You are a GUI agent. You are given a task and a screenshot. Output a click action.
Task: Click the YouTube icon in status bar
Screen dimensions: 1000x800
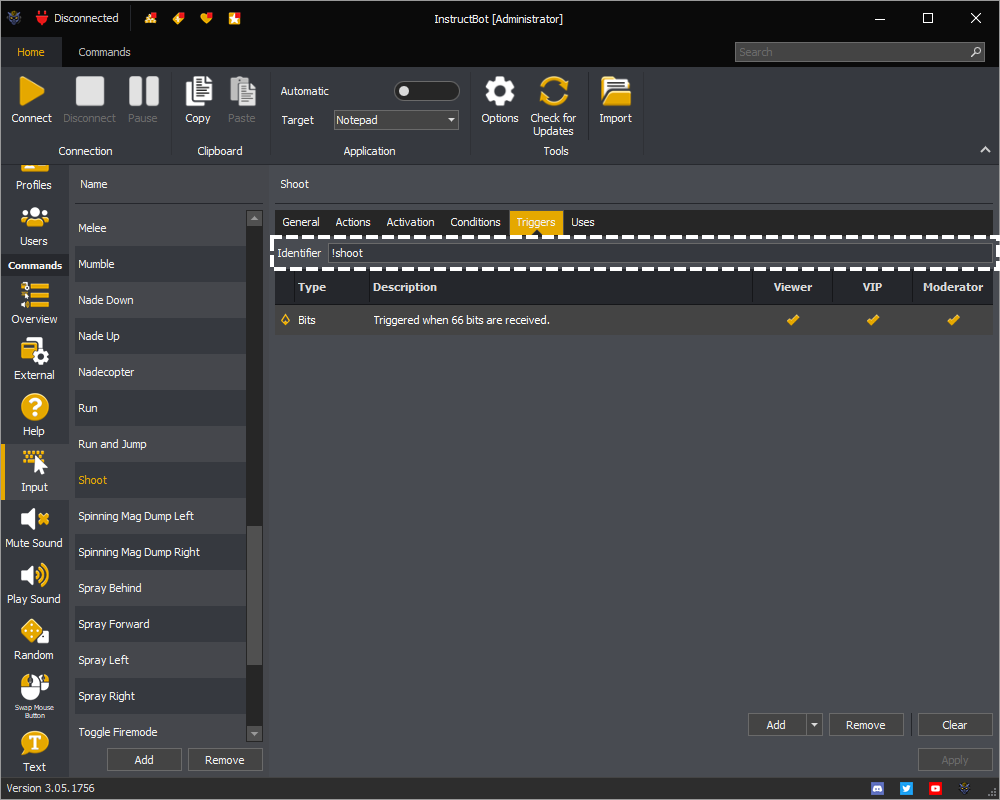tap(935, 789)
